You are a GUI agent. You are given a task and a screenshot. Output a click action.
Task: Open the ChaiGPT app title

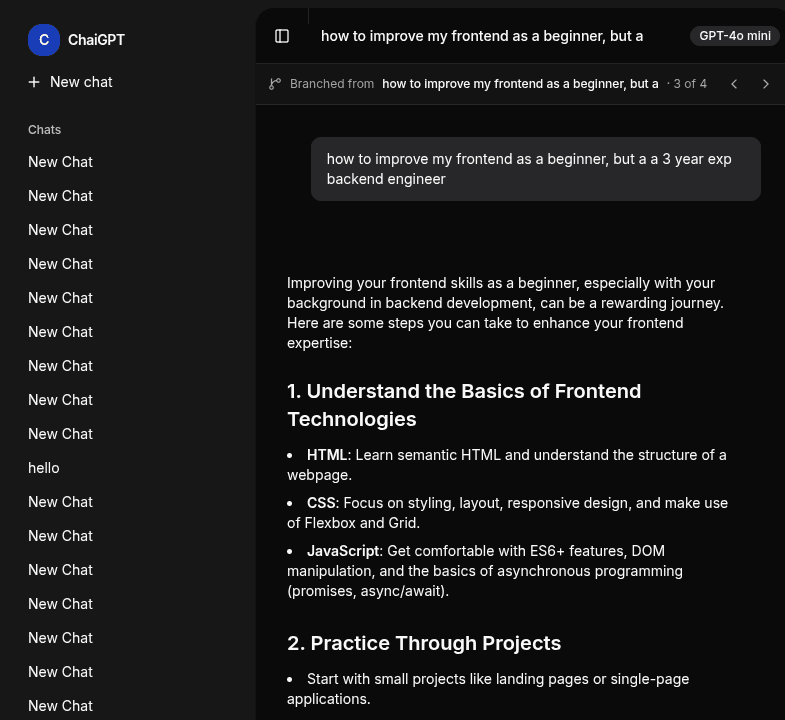96,40
